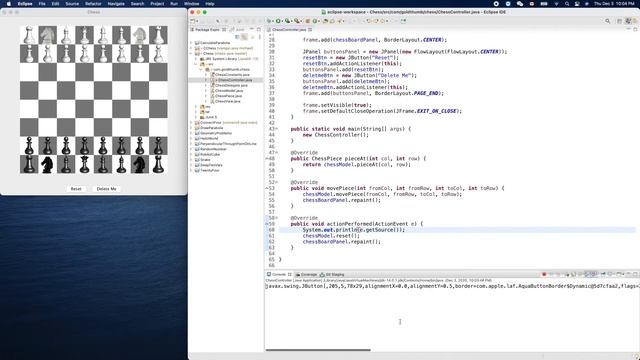Screen dimensions: 640x360
Task: Open the Refactor menu
Action: click(x=93, y=4)
